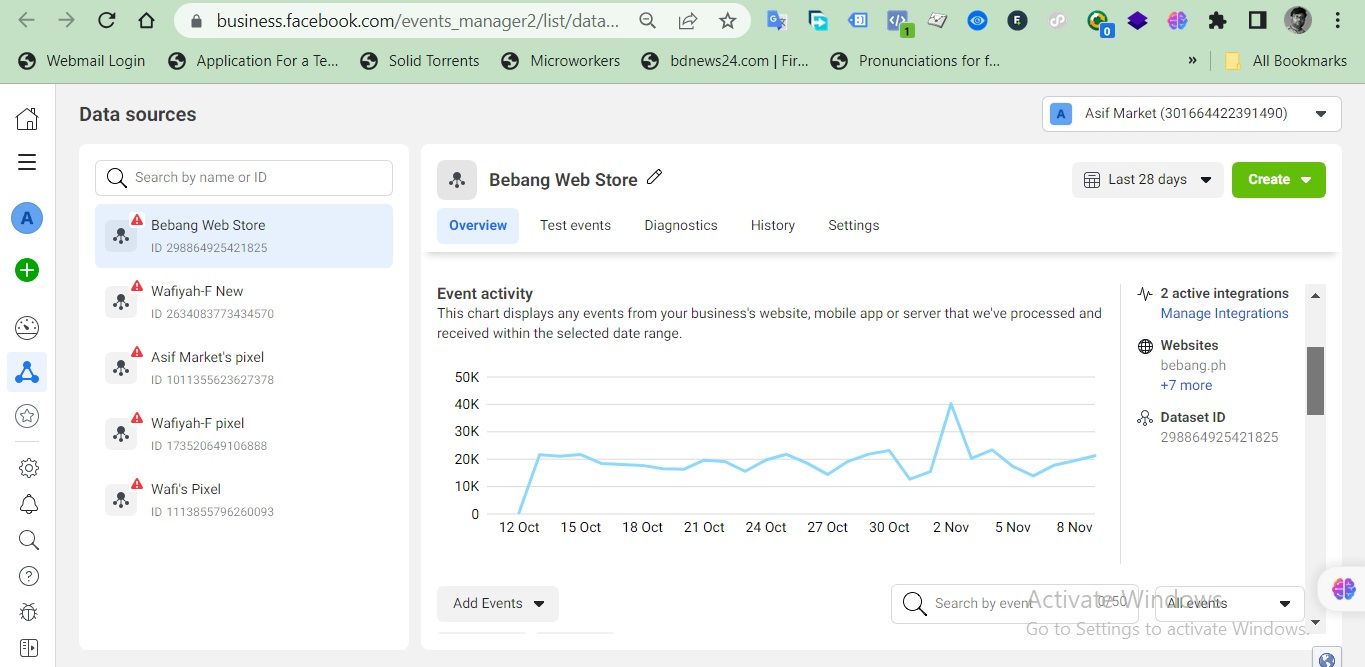Click the search magnifier in sidebar
This screenshot has width=1365, height=667.
[x=28, y=540]
